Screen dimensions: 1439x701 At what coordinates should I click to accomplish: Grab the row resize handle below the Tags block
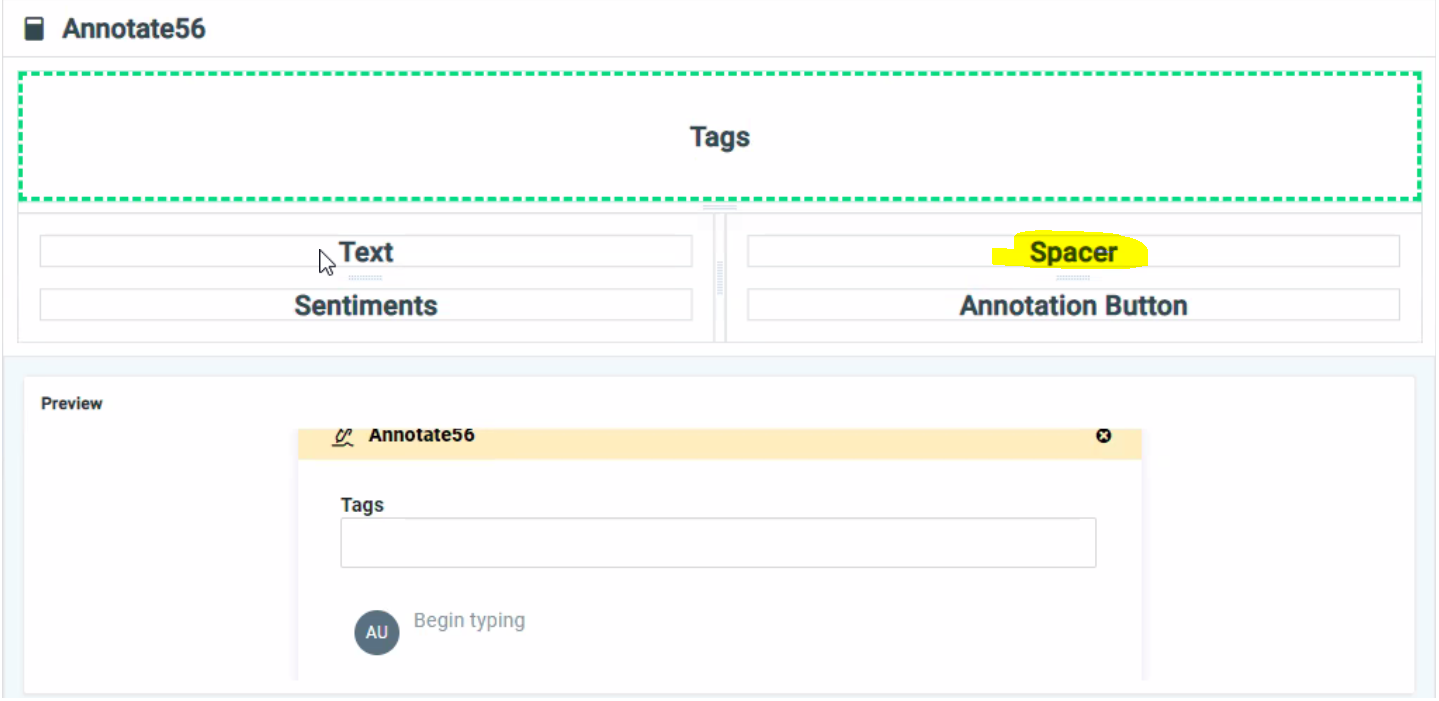[x=719, y=207]
